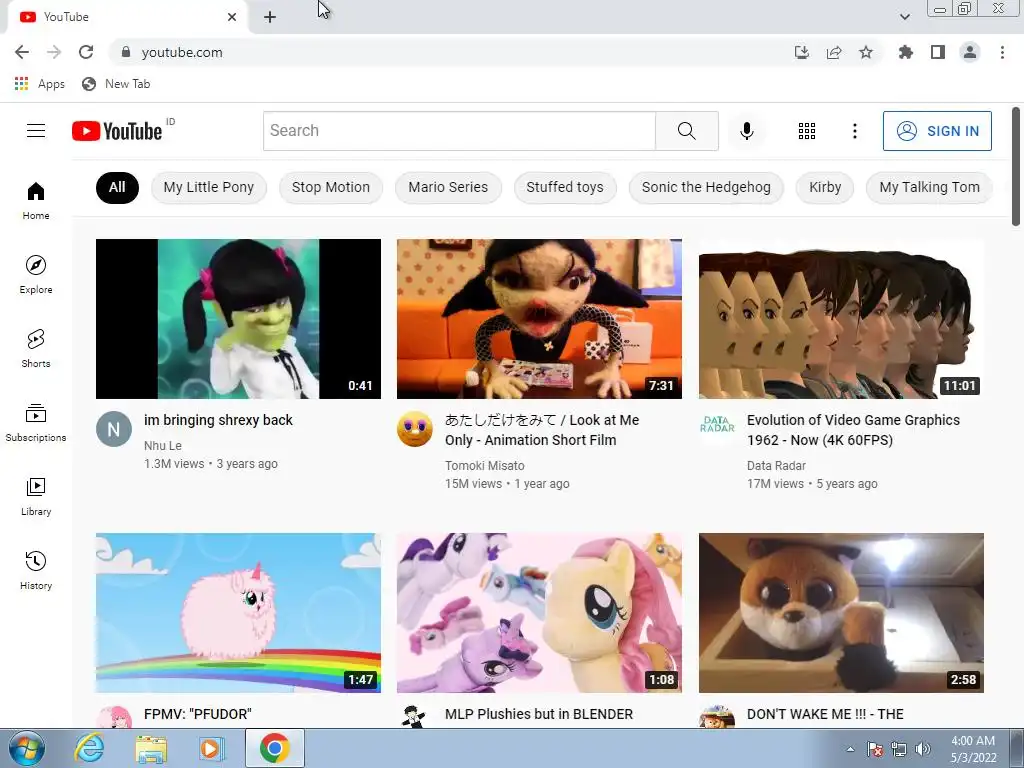Open History in the sidebar
The image size is (1024, 768).
[x=36, y=570]
